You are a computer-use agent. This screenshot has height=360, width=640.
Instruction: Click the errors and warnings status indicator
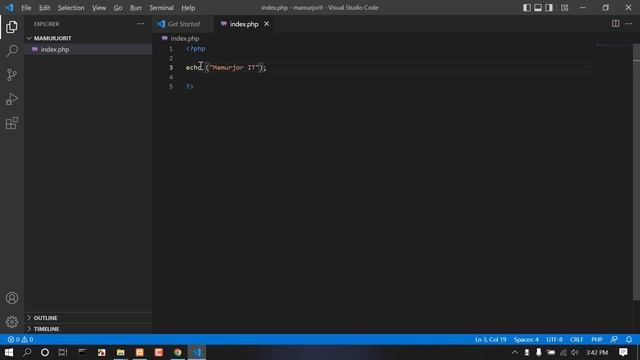coord(20,340)
